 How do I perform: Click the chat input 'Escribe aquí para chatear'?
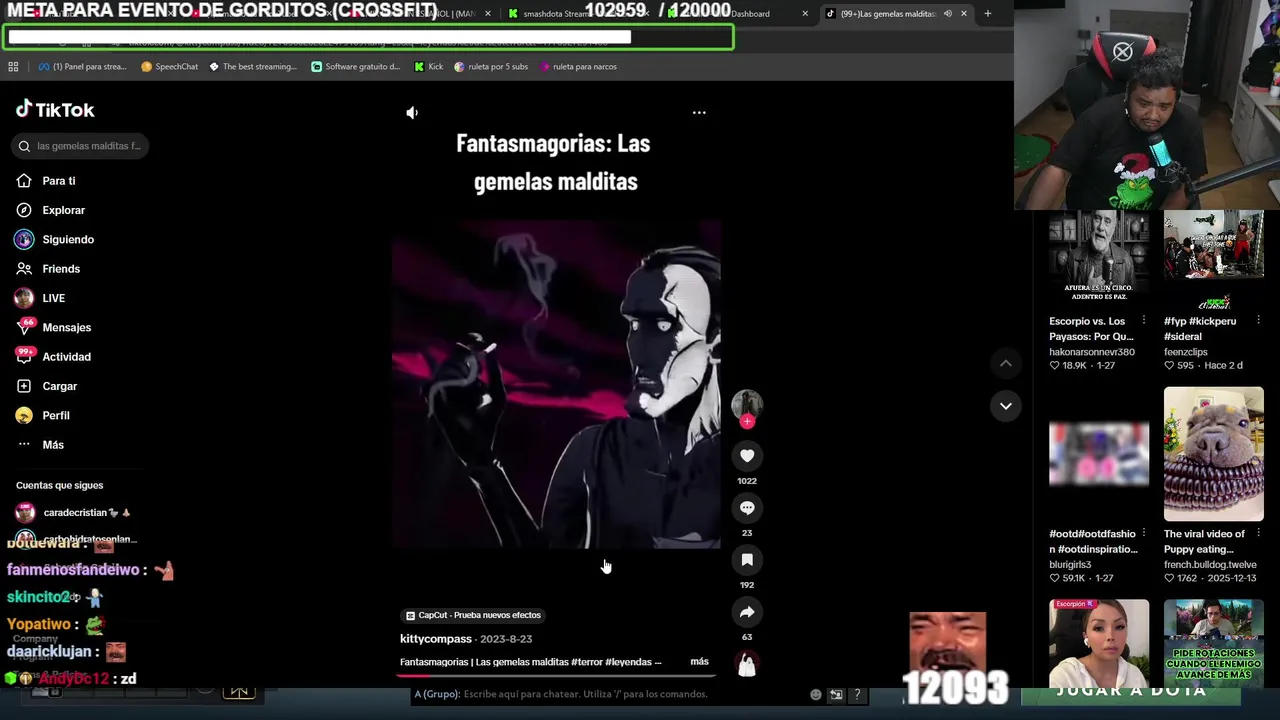[586, 694]
